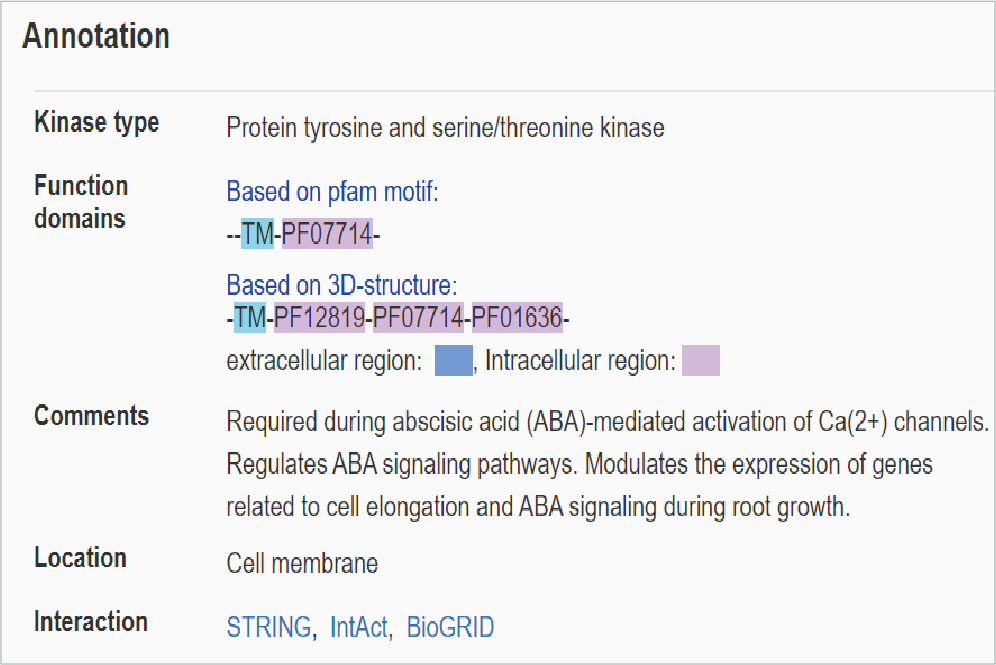996x665 pixels.
Task: Click the Kinase type label
Action: (x=97, y=122)
